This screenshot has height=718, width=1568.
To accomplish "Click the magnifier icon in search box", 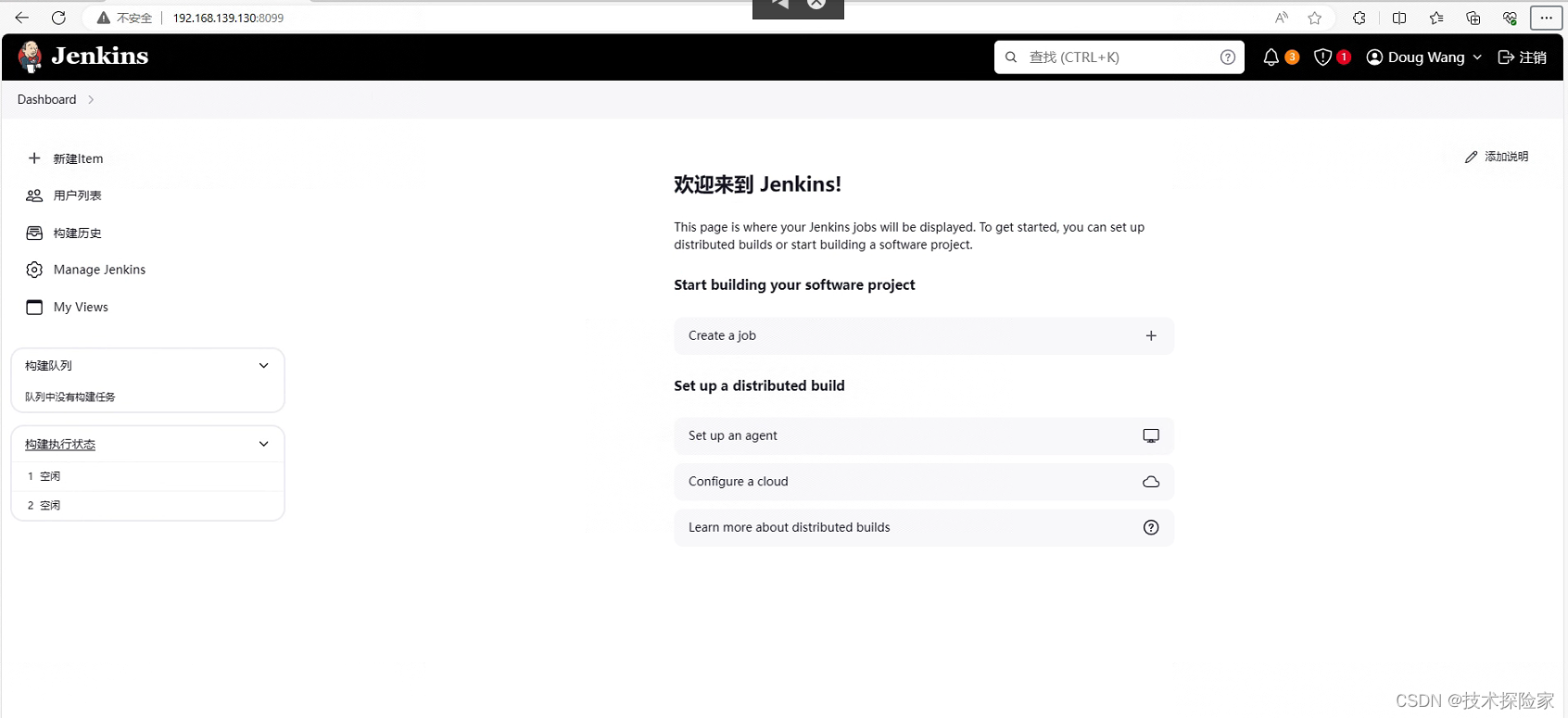I will pos(1011,57).
